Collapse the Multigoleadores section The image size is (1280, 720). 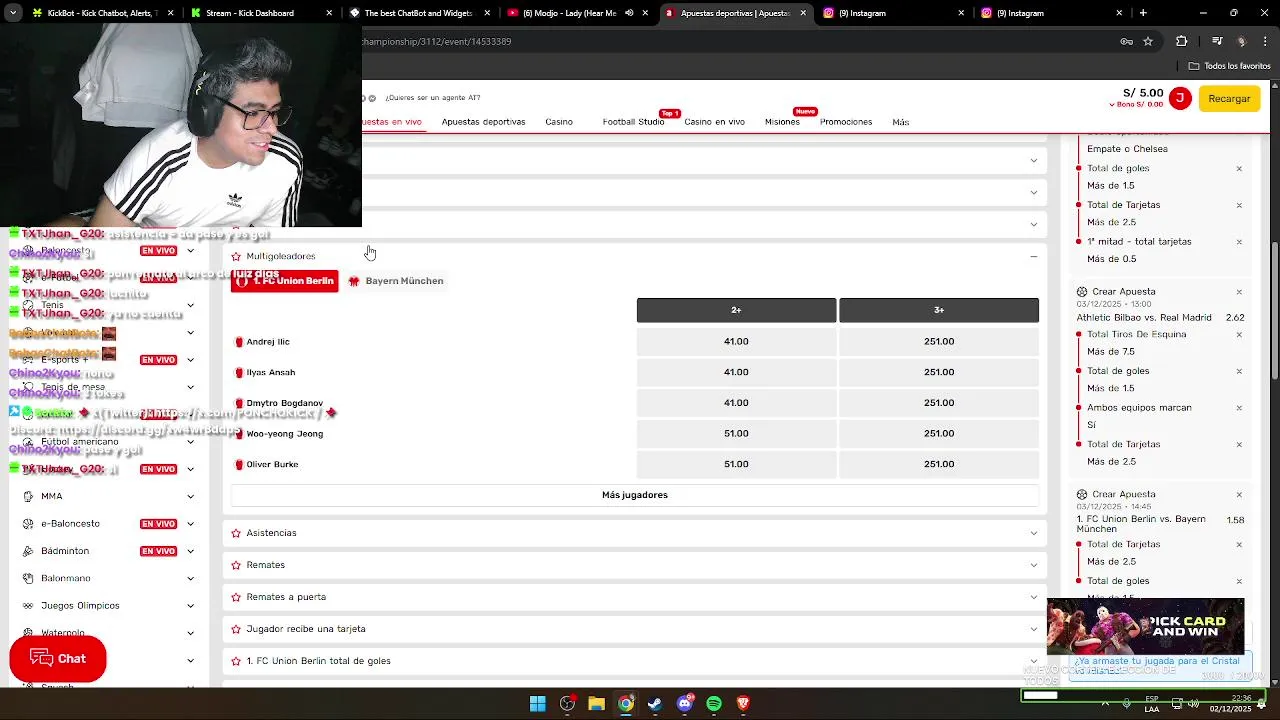(x=1033, y=256)
